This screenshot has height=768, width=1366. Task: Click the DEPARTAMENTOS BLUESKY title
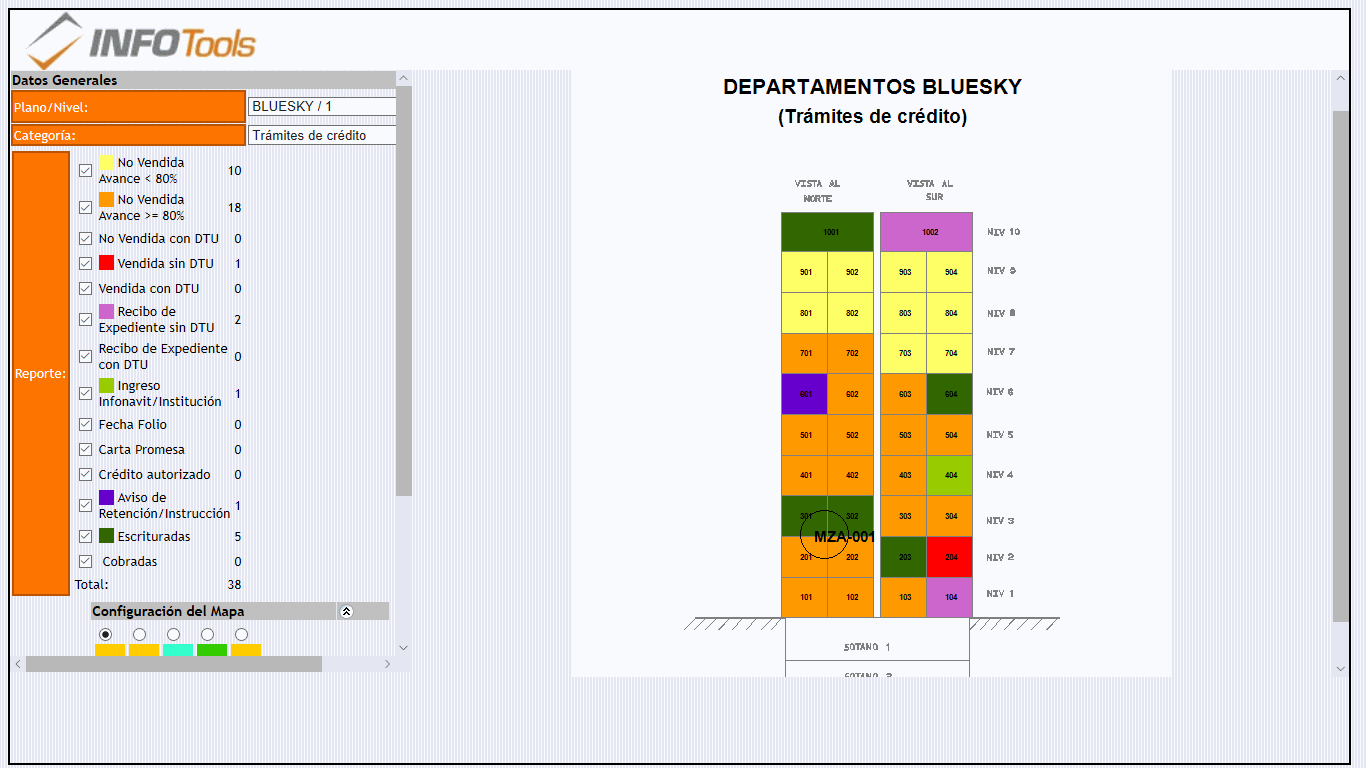point(872,87)
